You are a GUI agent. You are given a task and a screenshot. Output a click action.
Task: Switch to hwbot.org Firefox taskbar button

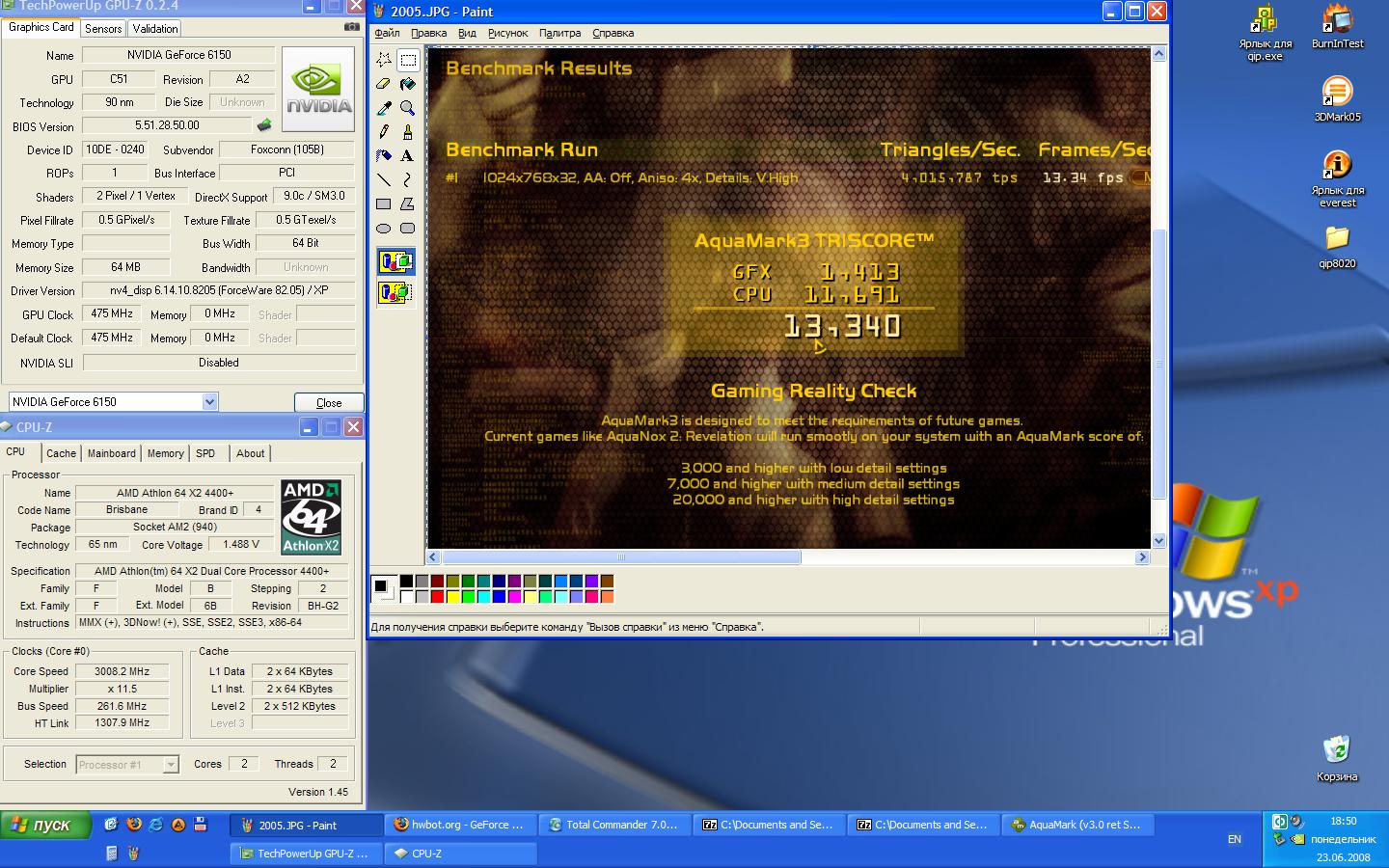pyautogui.click(x=459, y=825)
